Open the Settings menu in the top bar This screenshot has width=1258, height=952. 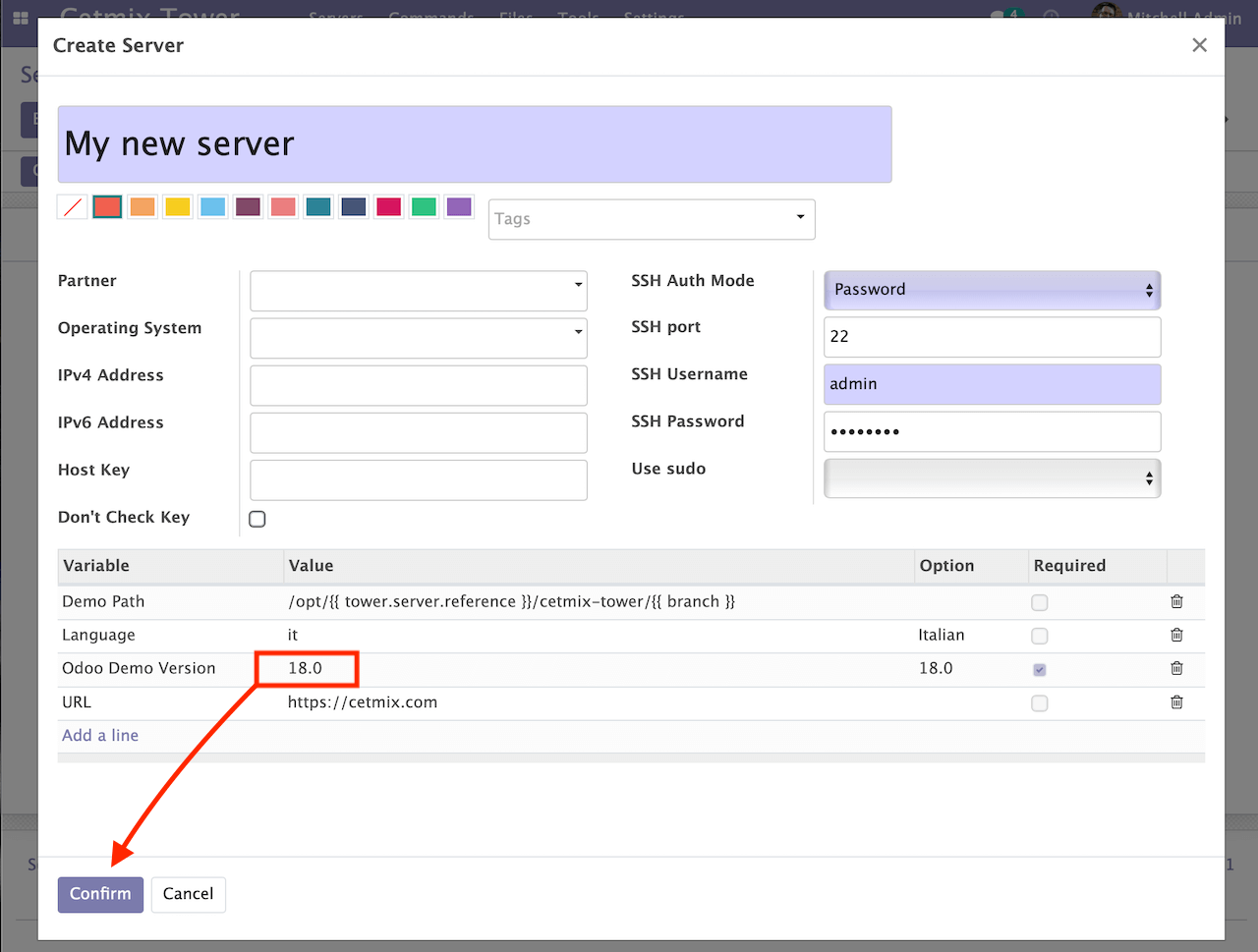(x=654, y=17)
